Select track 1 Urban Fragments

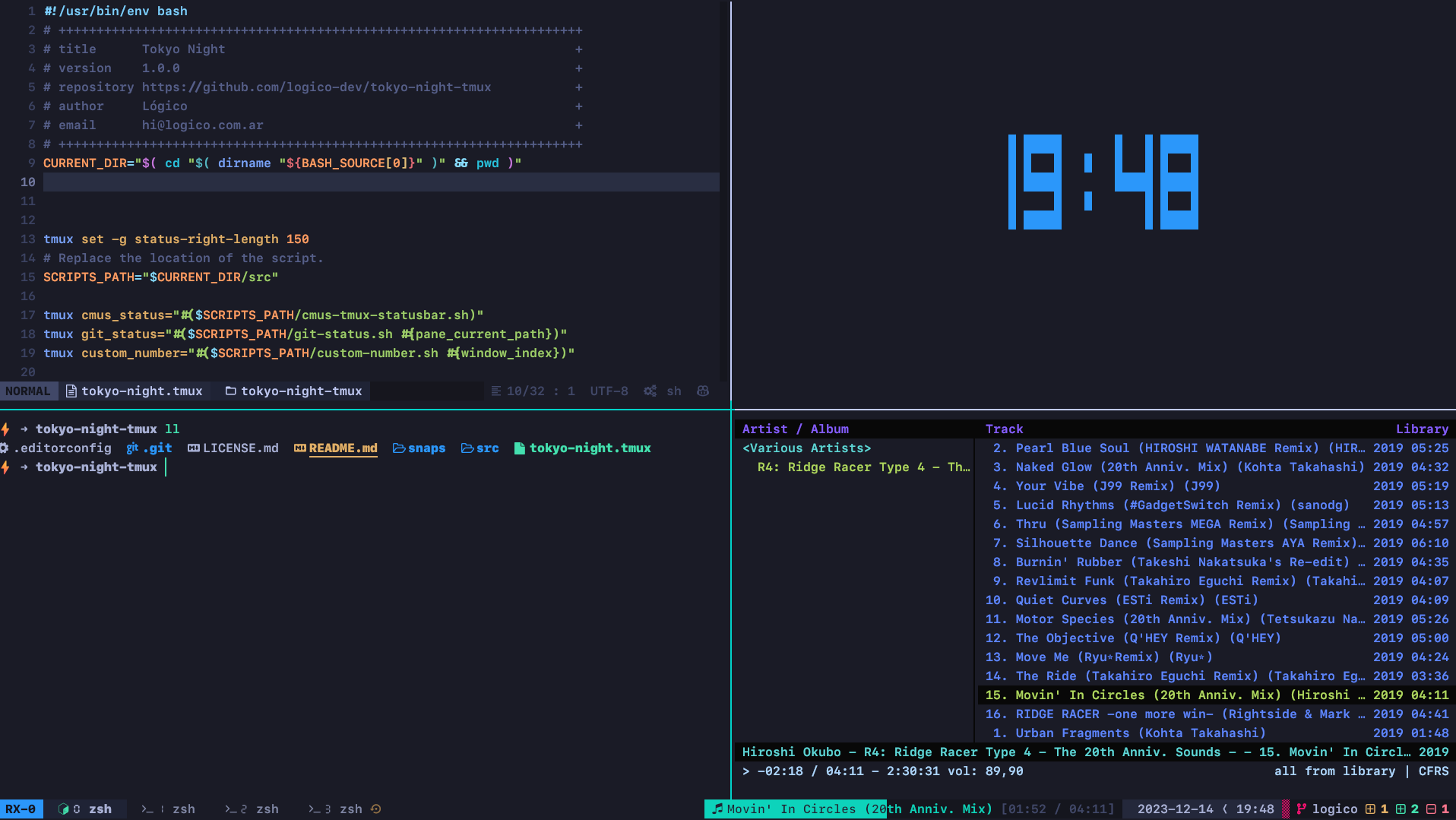1215,733
